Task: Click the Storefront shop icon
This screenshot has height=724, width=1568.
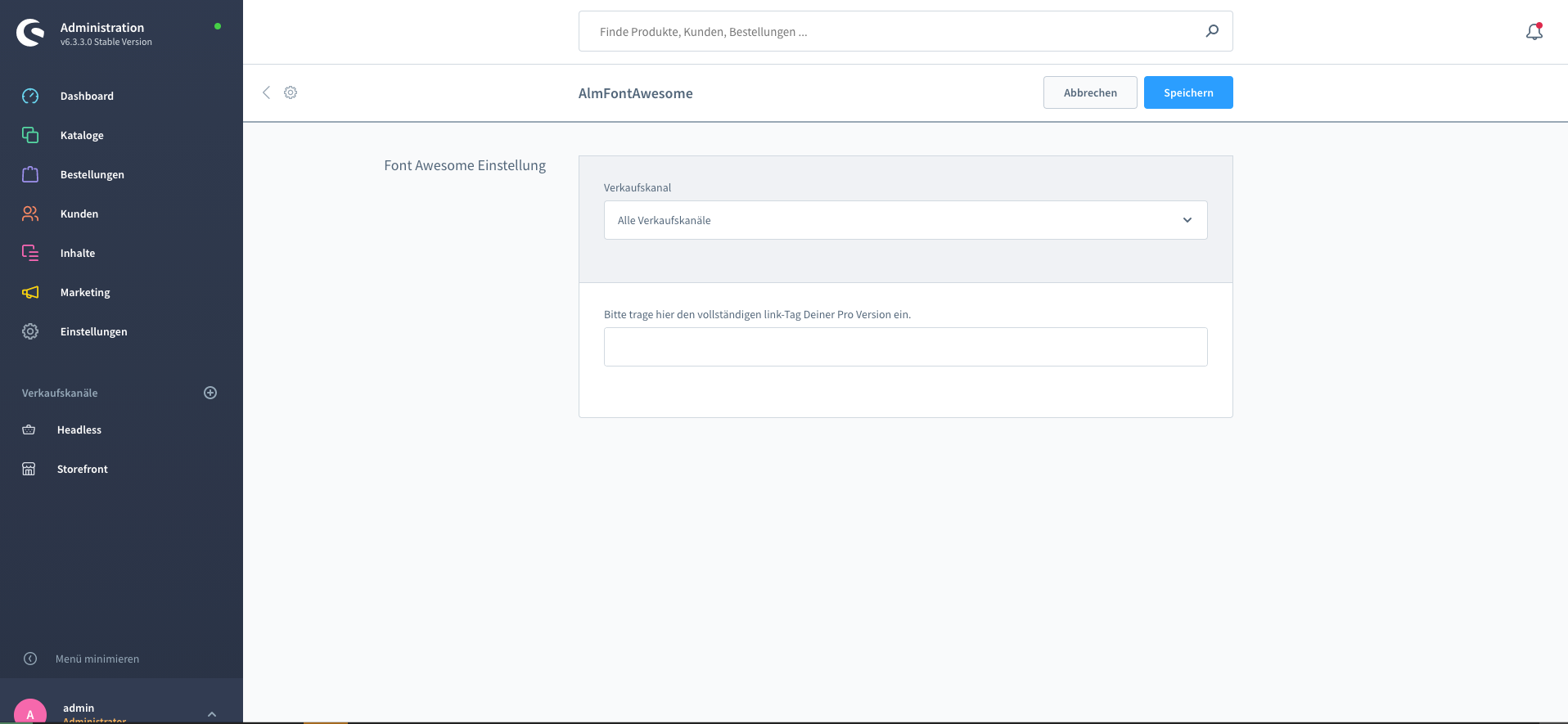Action: (x=29, y=469)
